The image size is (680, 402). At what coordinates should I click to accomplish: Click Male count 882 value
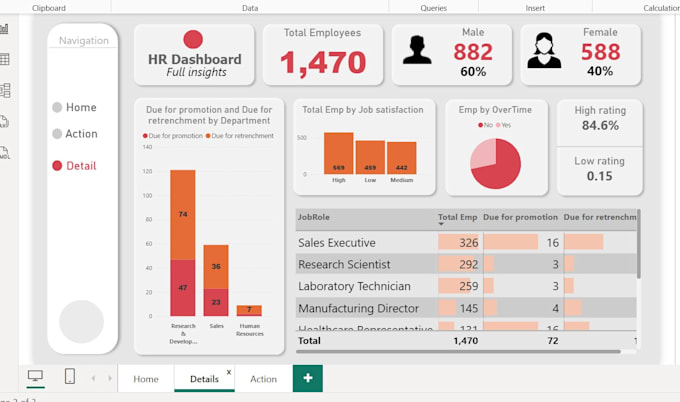coord(473,52)
